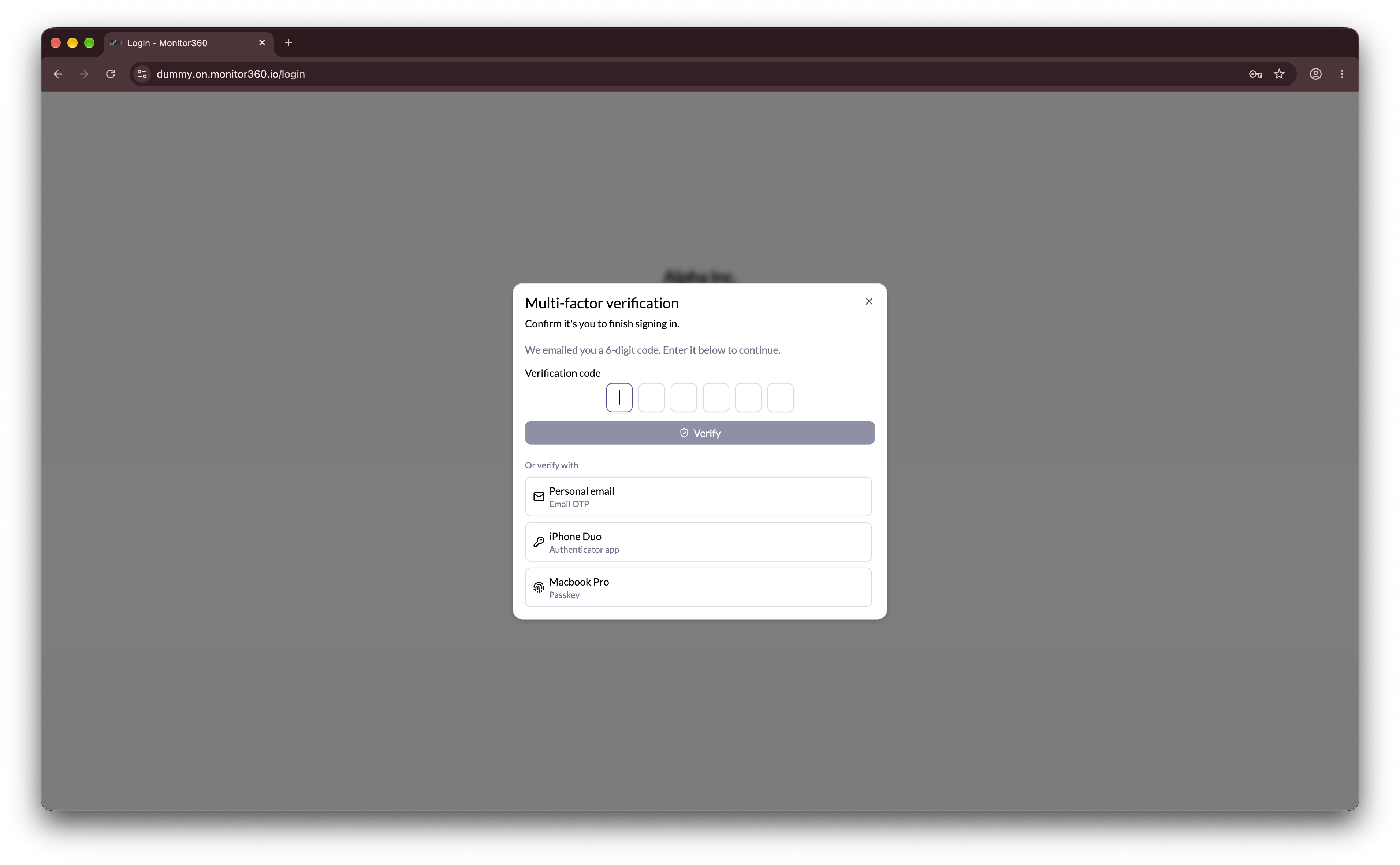Open a new browser tab
This screenshot has height=865, width=1400.
click(x=288, y=43)
